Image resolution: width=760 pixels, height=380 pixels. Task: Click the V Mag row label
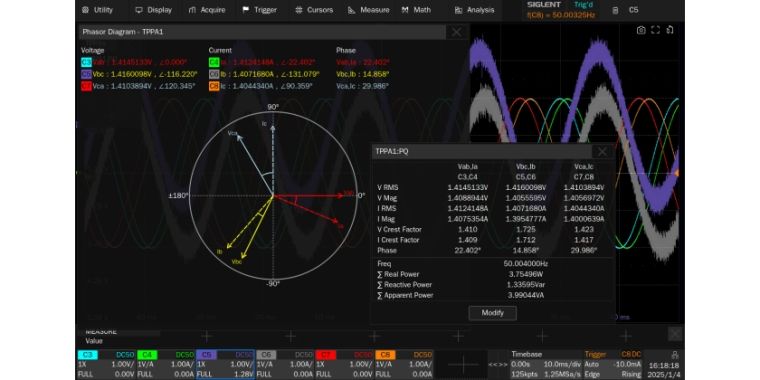coord(387,198)
